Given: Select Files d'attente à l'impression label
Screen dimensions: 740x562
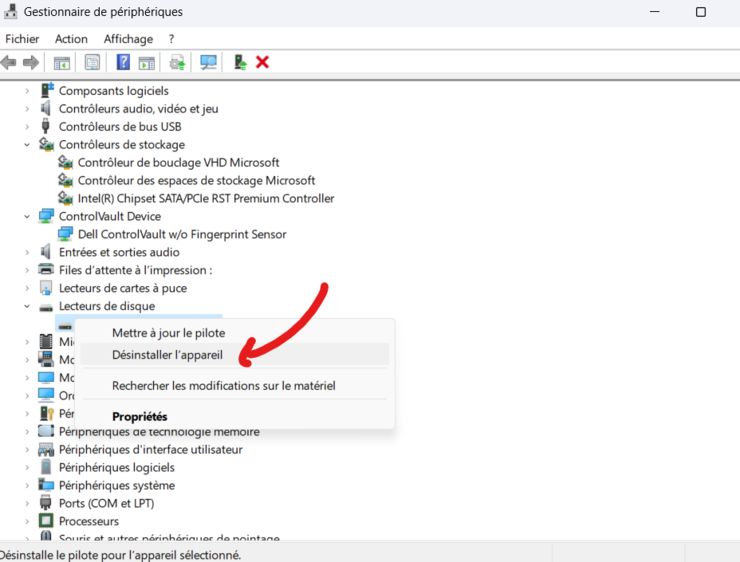Looking at the screenshot, I should (x=135, y=270).
